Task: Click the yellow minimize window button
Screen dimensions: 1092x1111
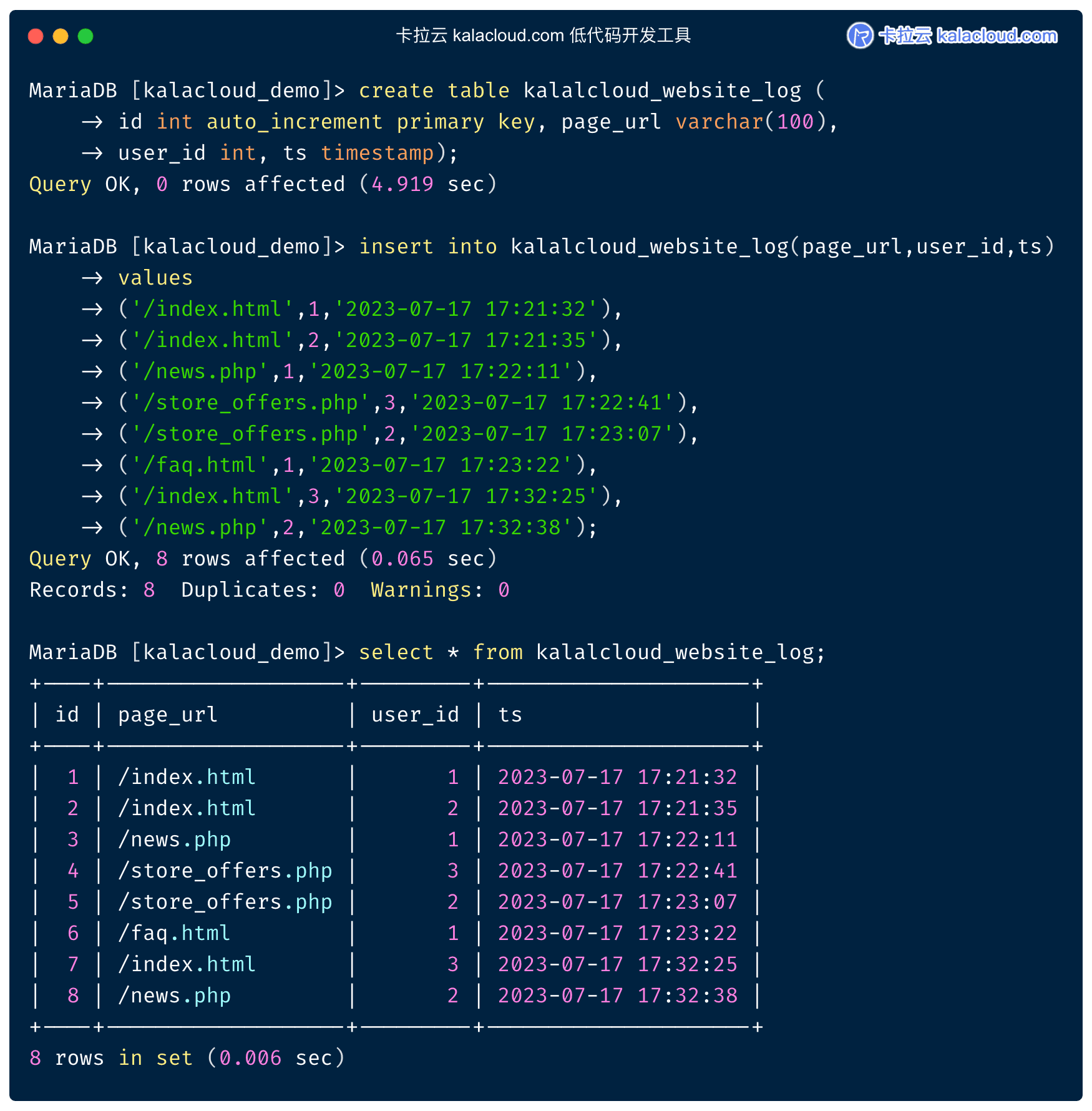Action: point(61,36)
